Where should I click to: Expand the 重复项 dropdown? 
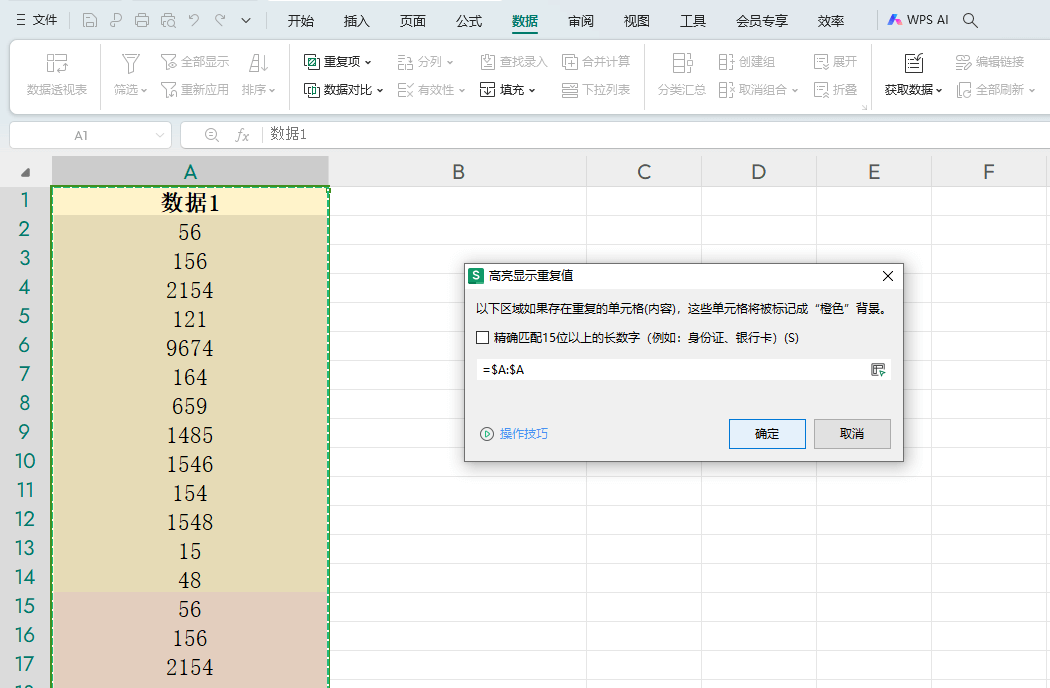point(370,60)
